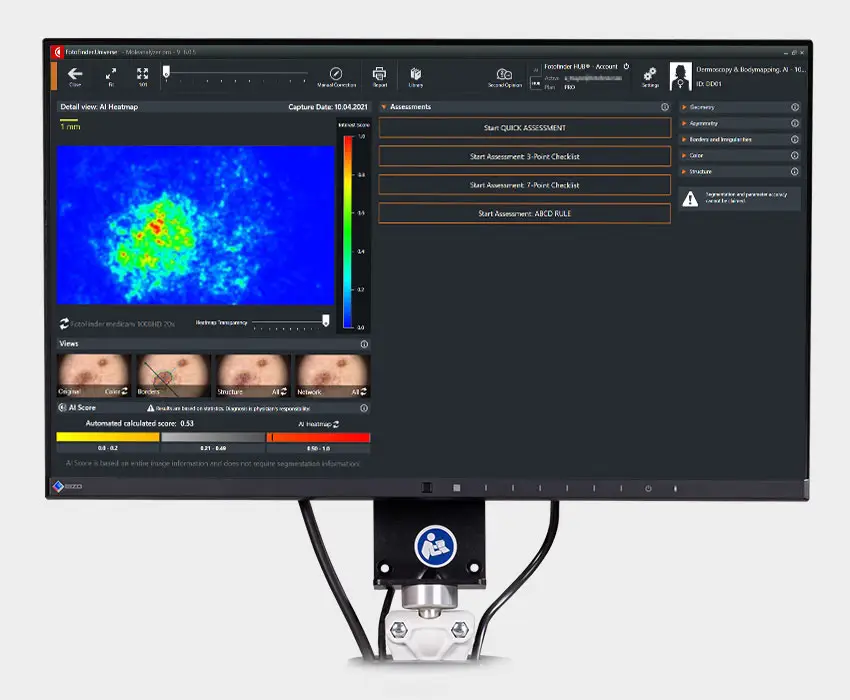Toggle Color mode on Original thumbnail
850x700 pixels.
[126, 392]
